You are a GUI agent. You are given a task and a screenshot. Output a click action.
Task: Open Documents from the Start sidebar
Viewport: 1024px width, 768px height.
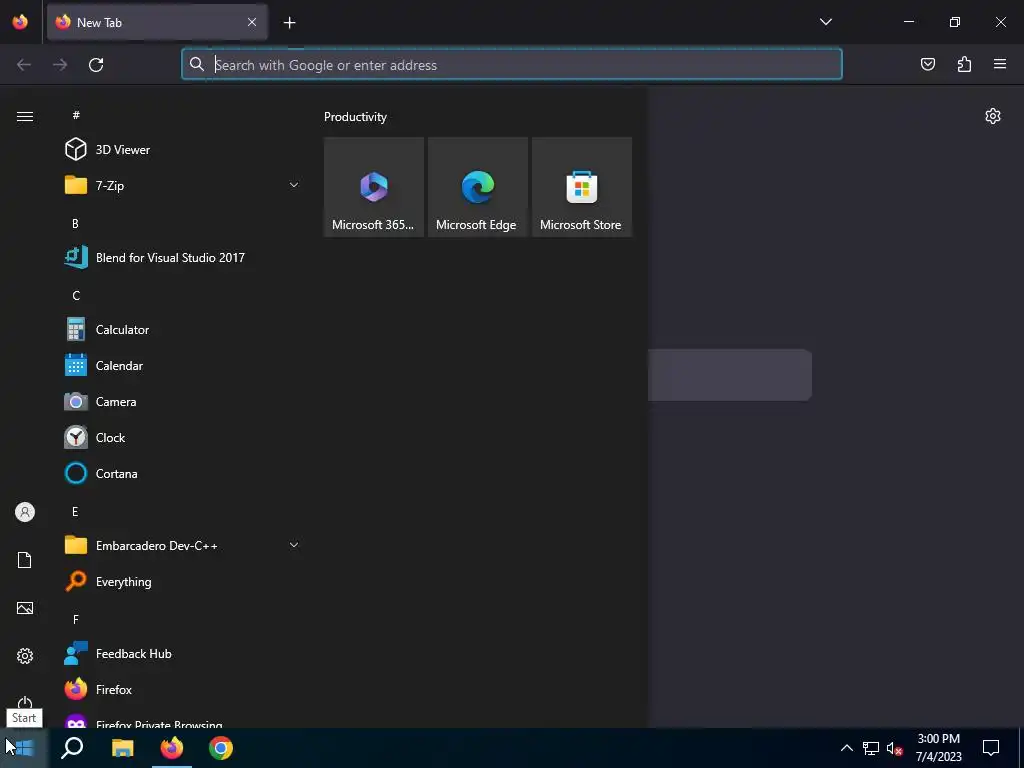25,560
